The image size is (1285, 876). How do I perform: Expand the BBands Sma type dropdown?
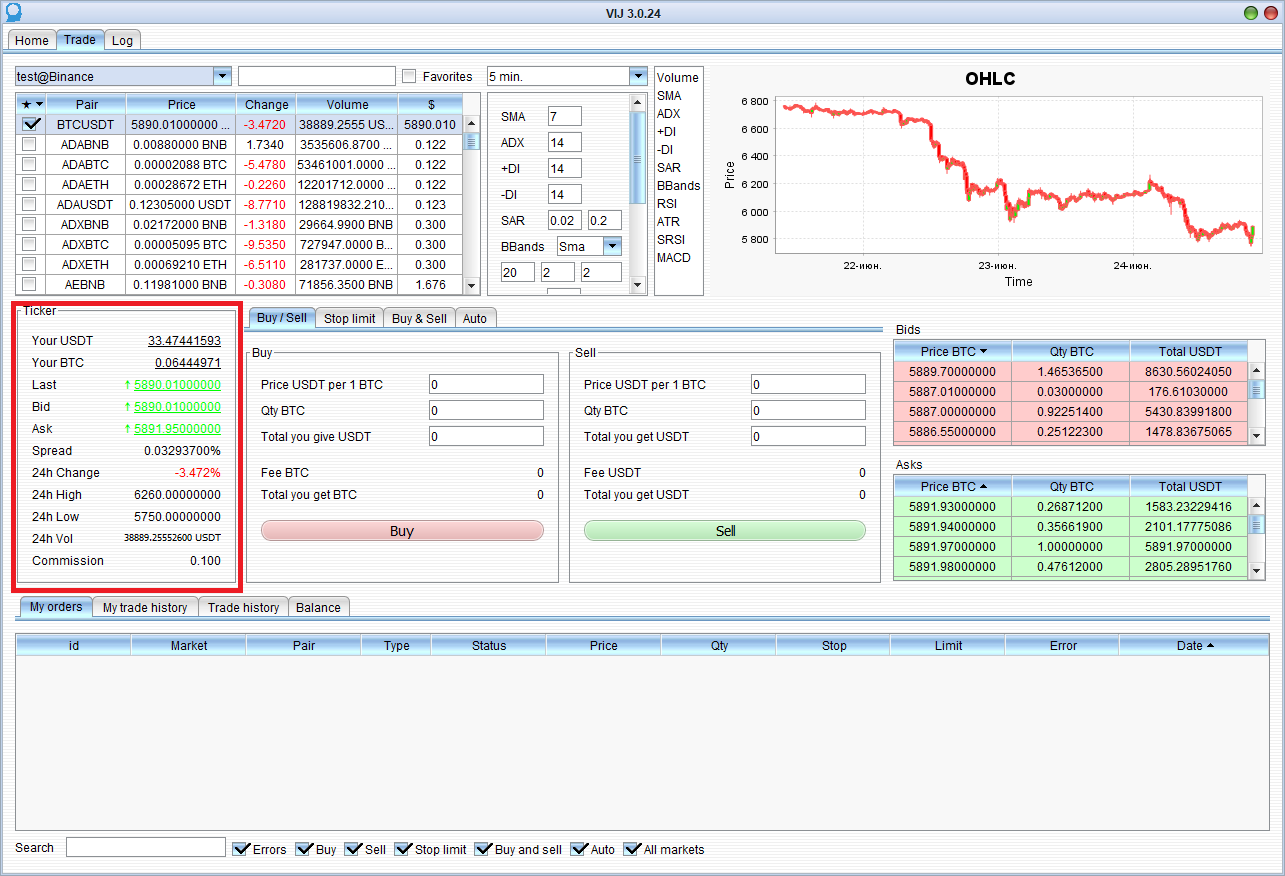(612, 246)
